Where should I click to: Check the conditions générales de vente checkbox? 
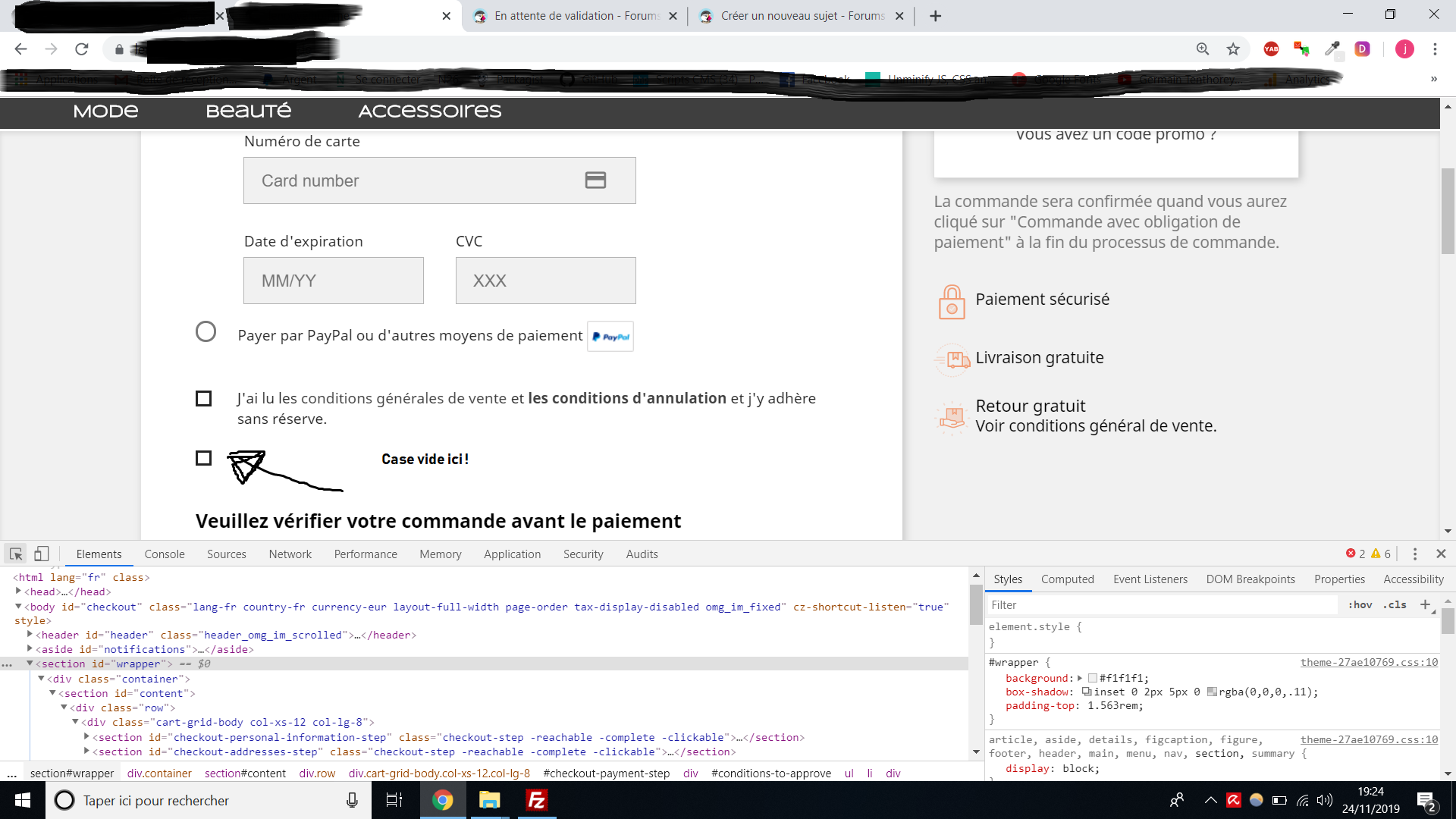pos(203,399)
